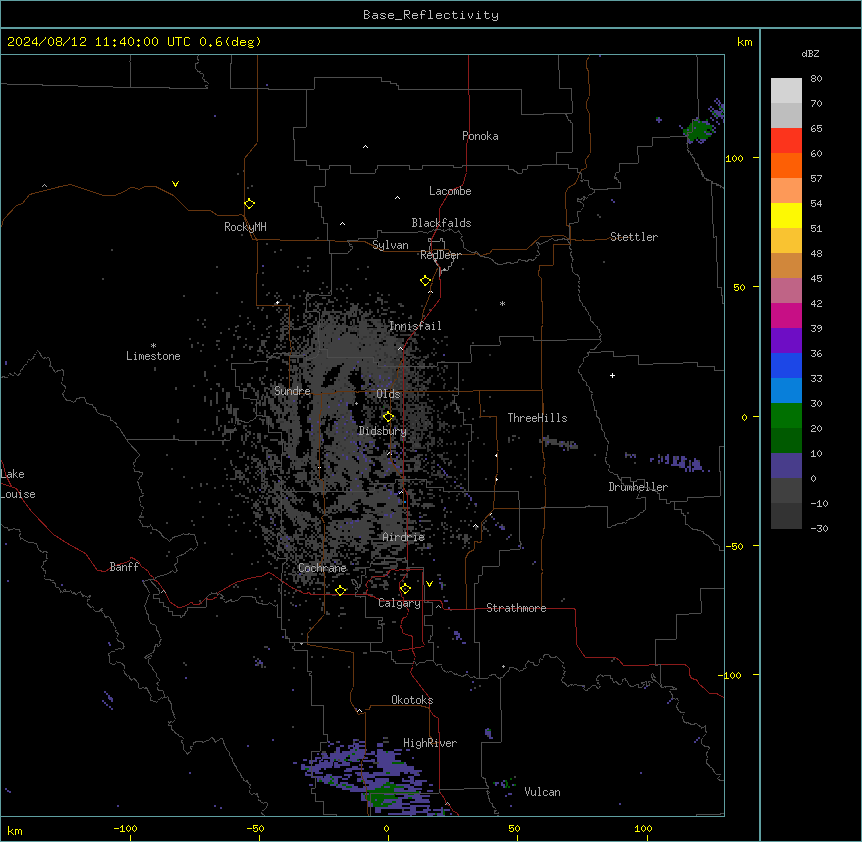
Task: Click the Olds label
Action: coord(388,394)
